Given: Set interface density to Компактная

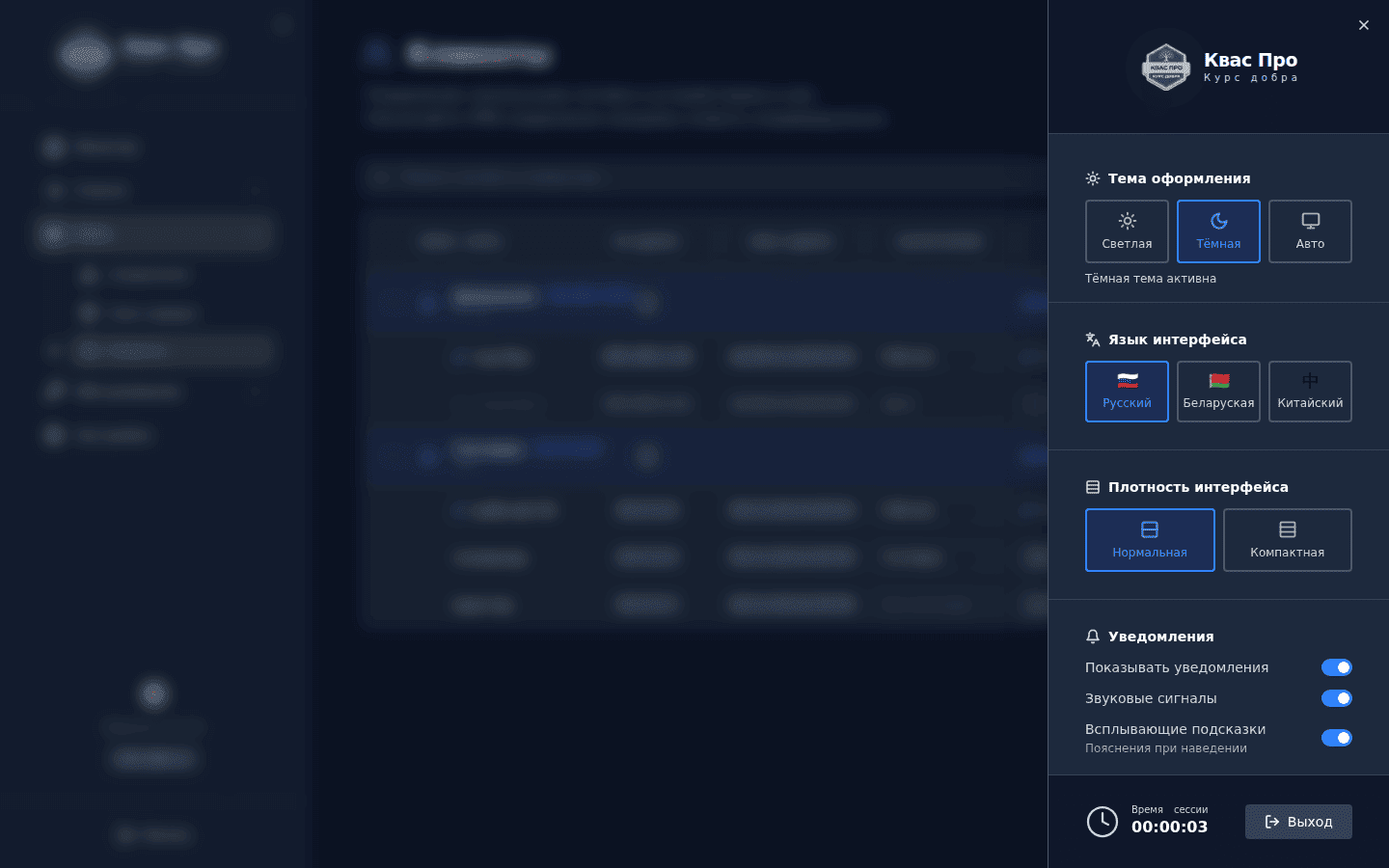Looking at the screenshot, I should pos(1288,540).
